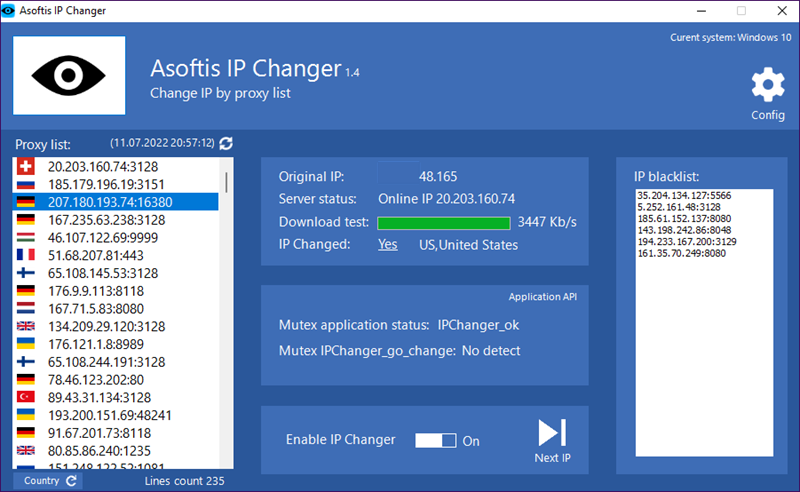Refresh the proxy list with the reload icon
The image size is (800, 492).
coord(226,143)
